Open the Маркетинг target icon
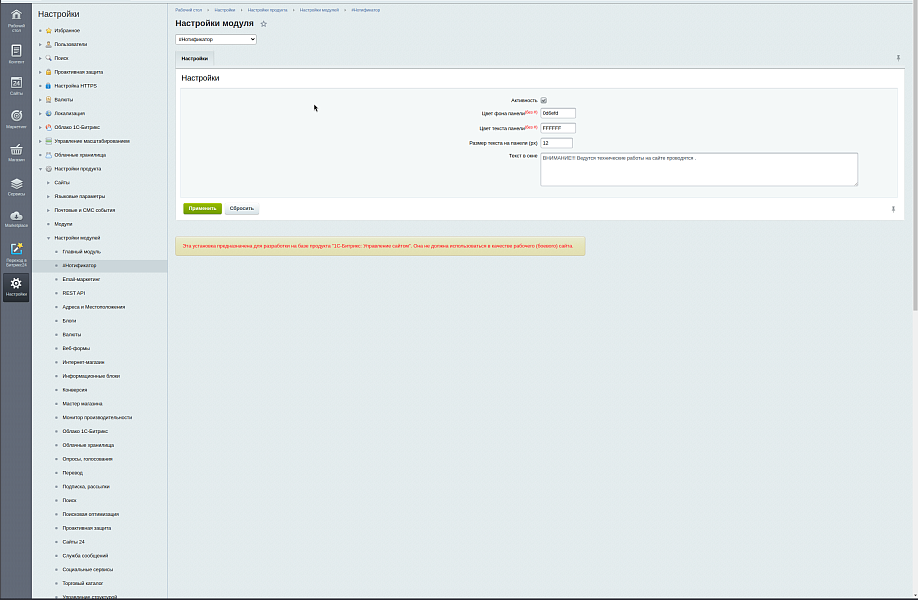 pyautogui.click(x=16, y=118)
